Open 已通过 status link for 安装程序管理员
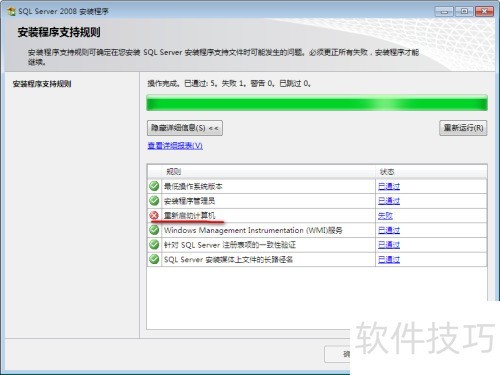This screenshot has height=375, width=500. pyautogui.click(x=389, y=201)
